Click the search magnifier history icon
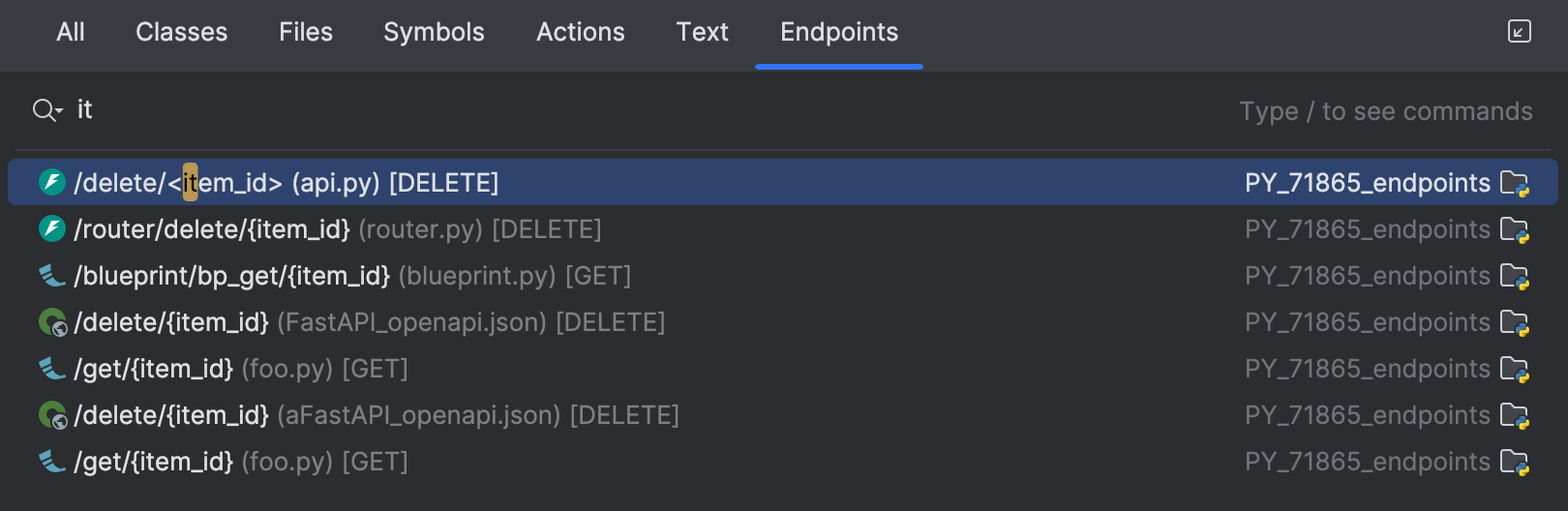This screenshot has width=1568, height=511. [x=46, y=110]
